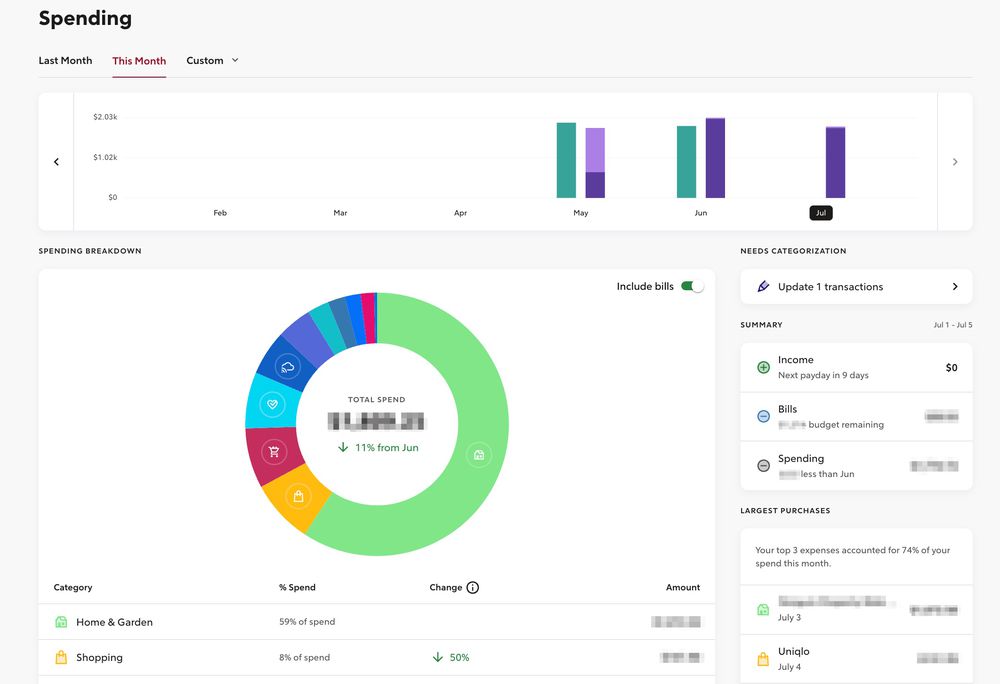Click the Jul 1 - Jul 5 date range

[953, 325]
